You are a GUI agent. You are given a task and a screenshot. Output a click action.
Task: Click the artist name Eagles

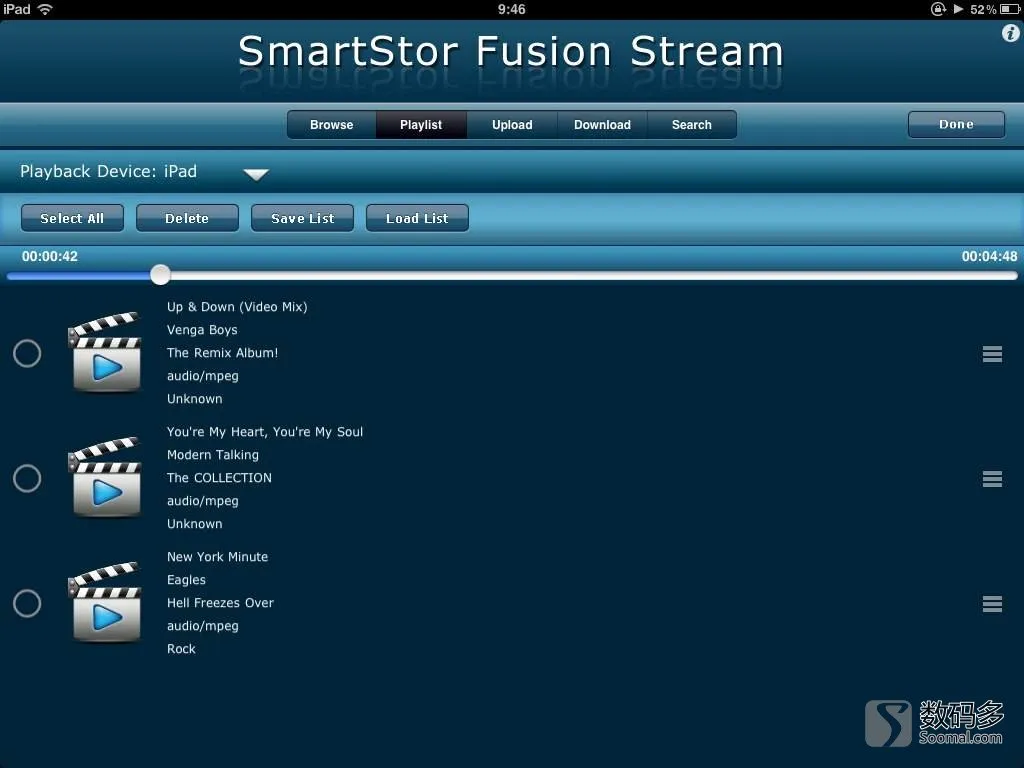186,580
